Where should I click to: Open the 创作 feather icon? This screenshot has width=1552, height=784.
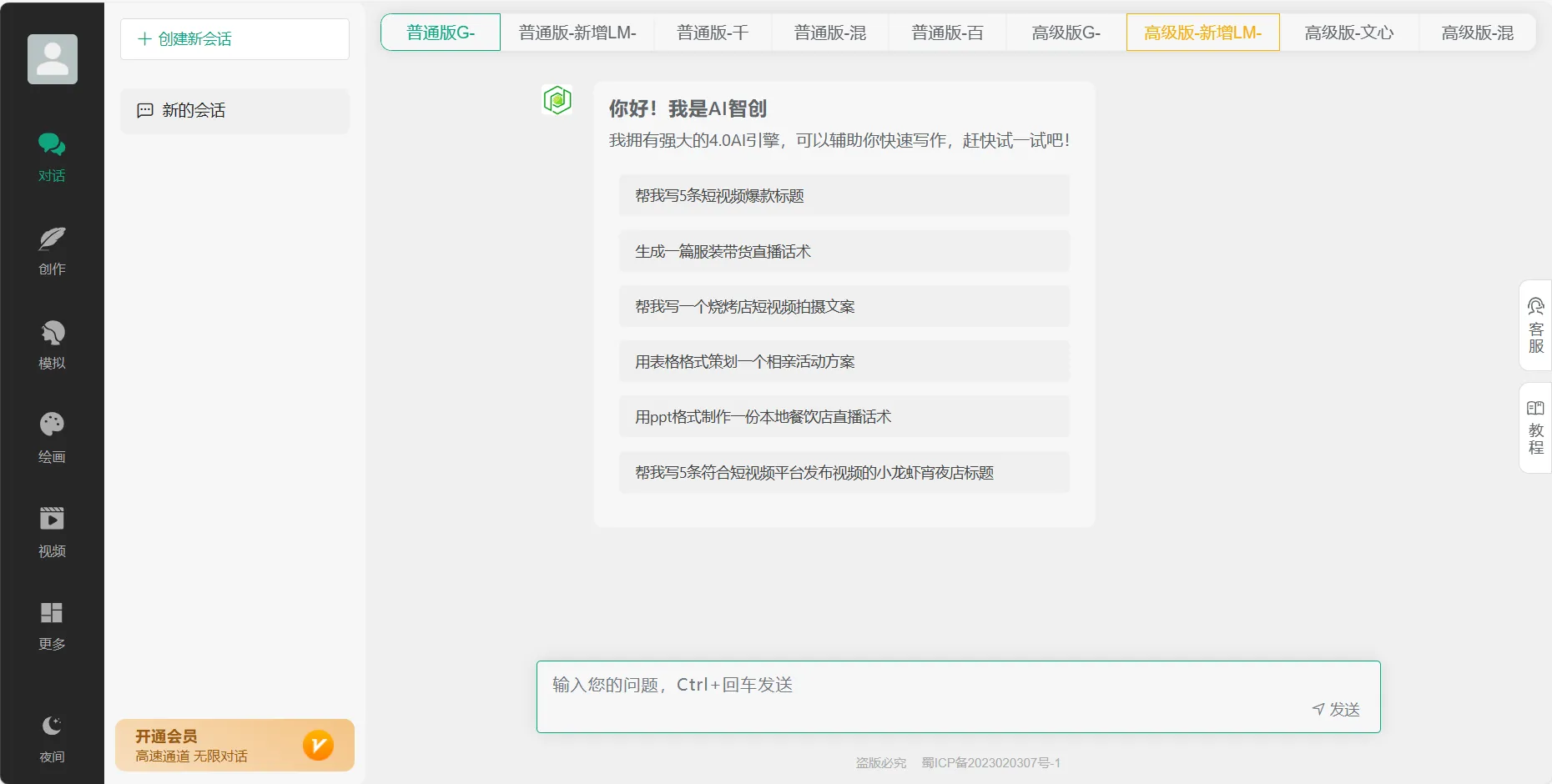pos(52,239)
